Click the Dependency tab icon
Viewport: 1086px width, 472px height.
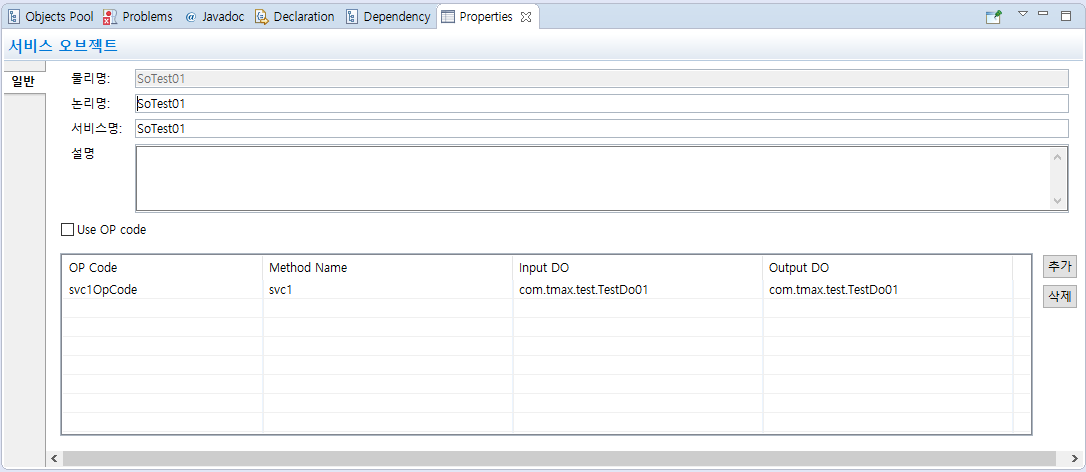tap(352, 17)
